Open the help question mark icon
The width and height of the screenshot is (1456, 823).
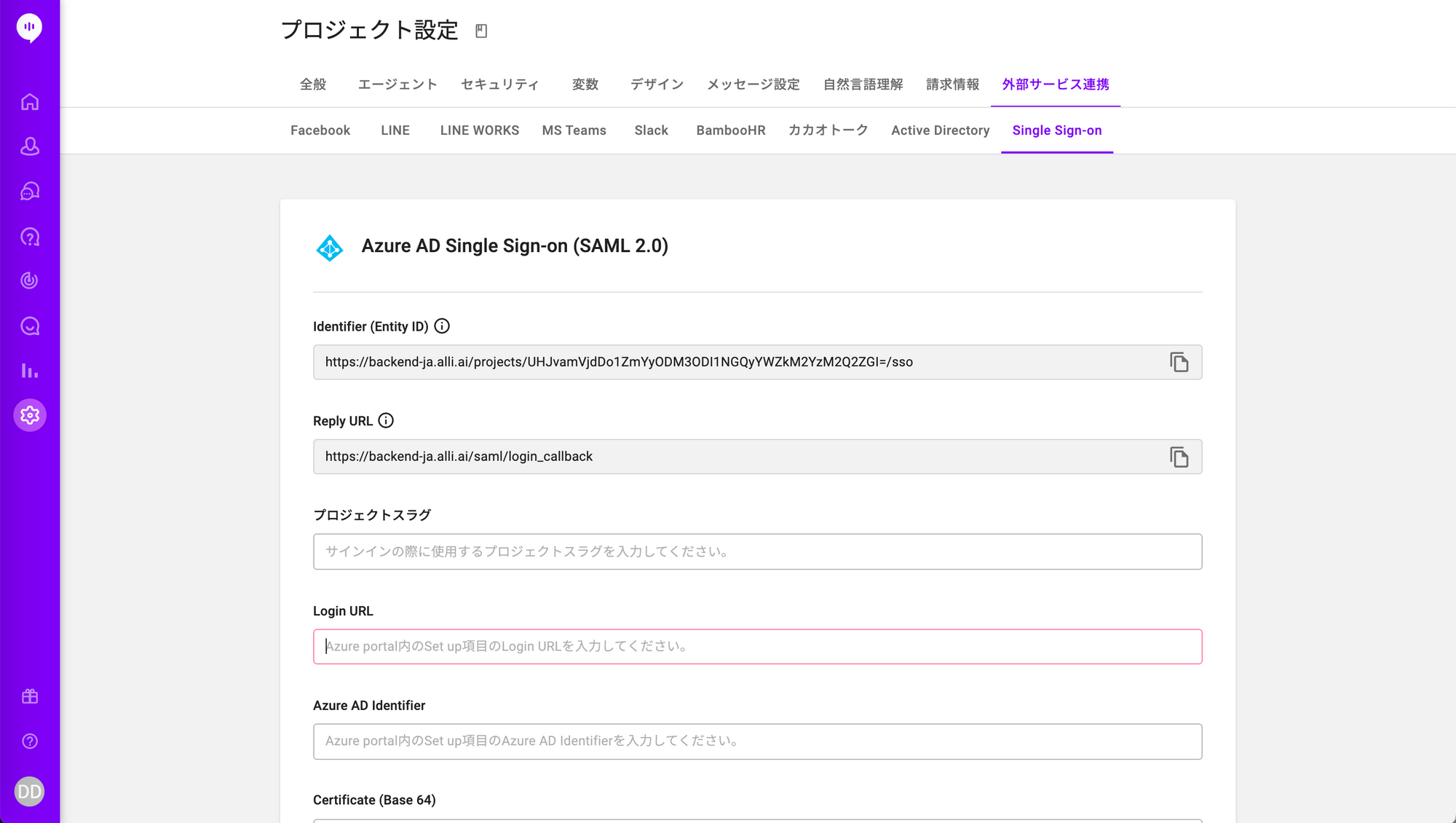point(30,741)
